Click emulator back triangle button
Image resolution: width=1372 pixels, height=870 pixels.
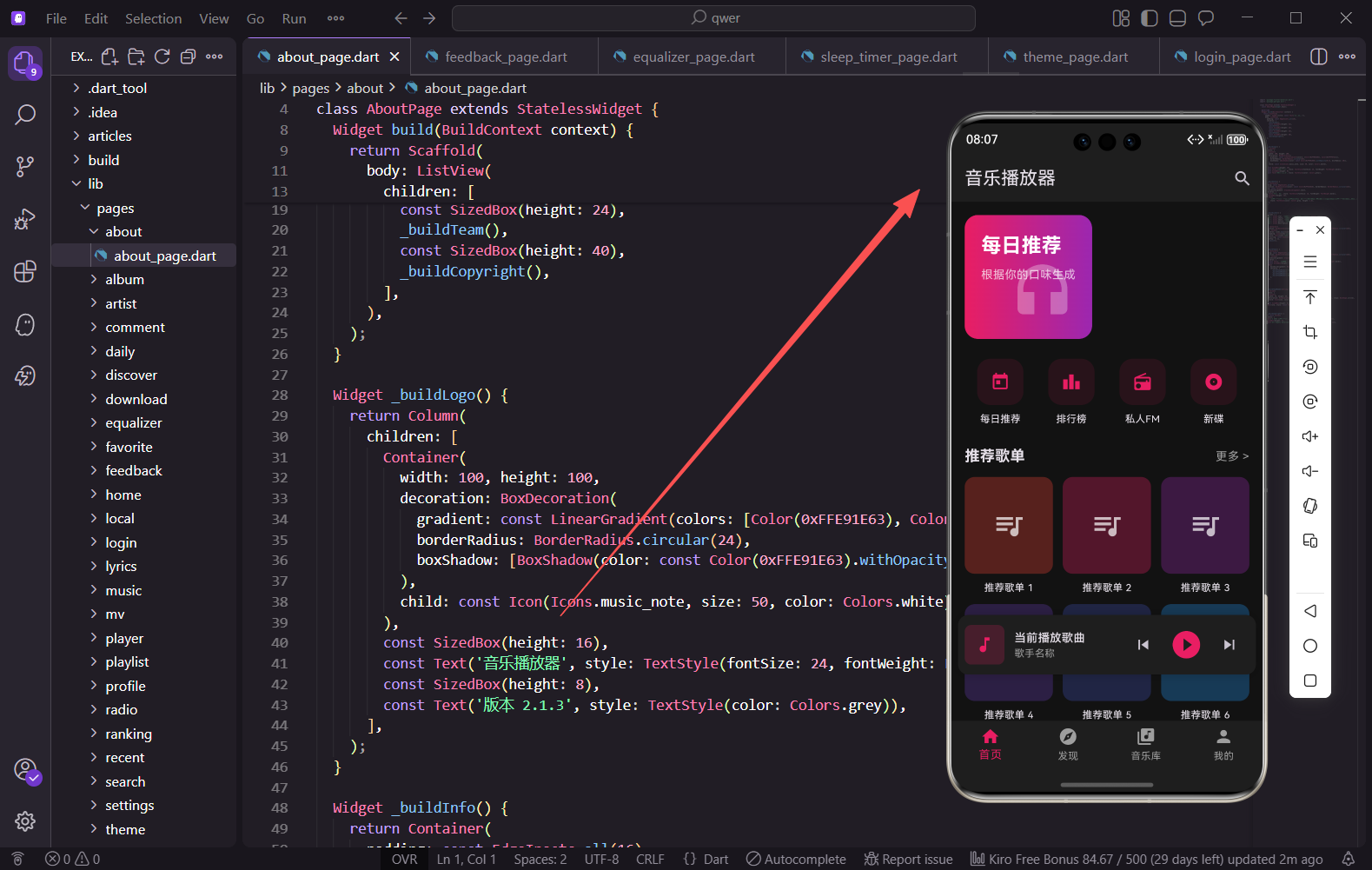pyautogui.click(x=1310, y=611)
